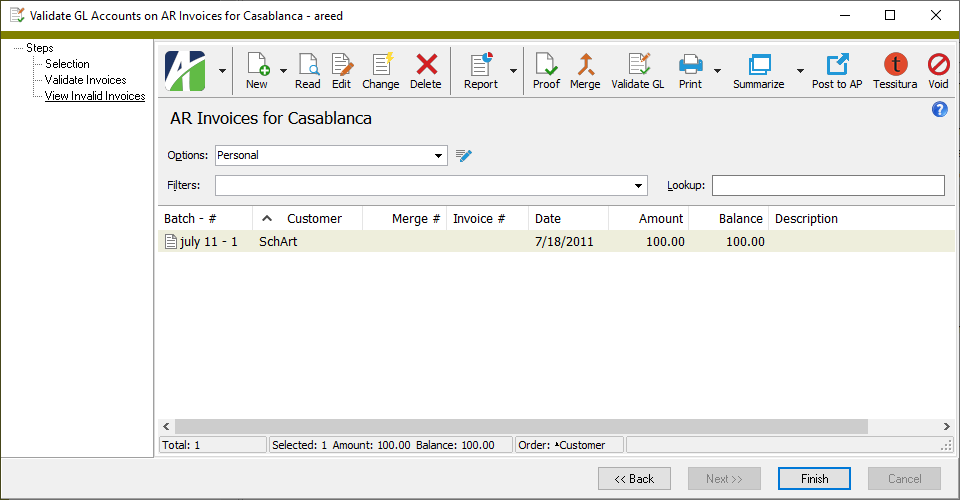This screenshot has height=500, width=960.
Task: Click the << Back button
Action: (x=634, y=479)
